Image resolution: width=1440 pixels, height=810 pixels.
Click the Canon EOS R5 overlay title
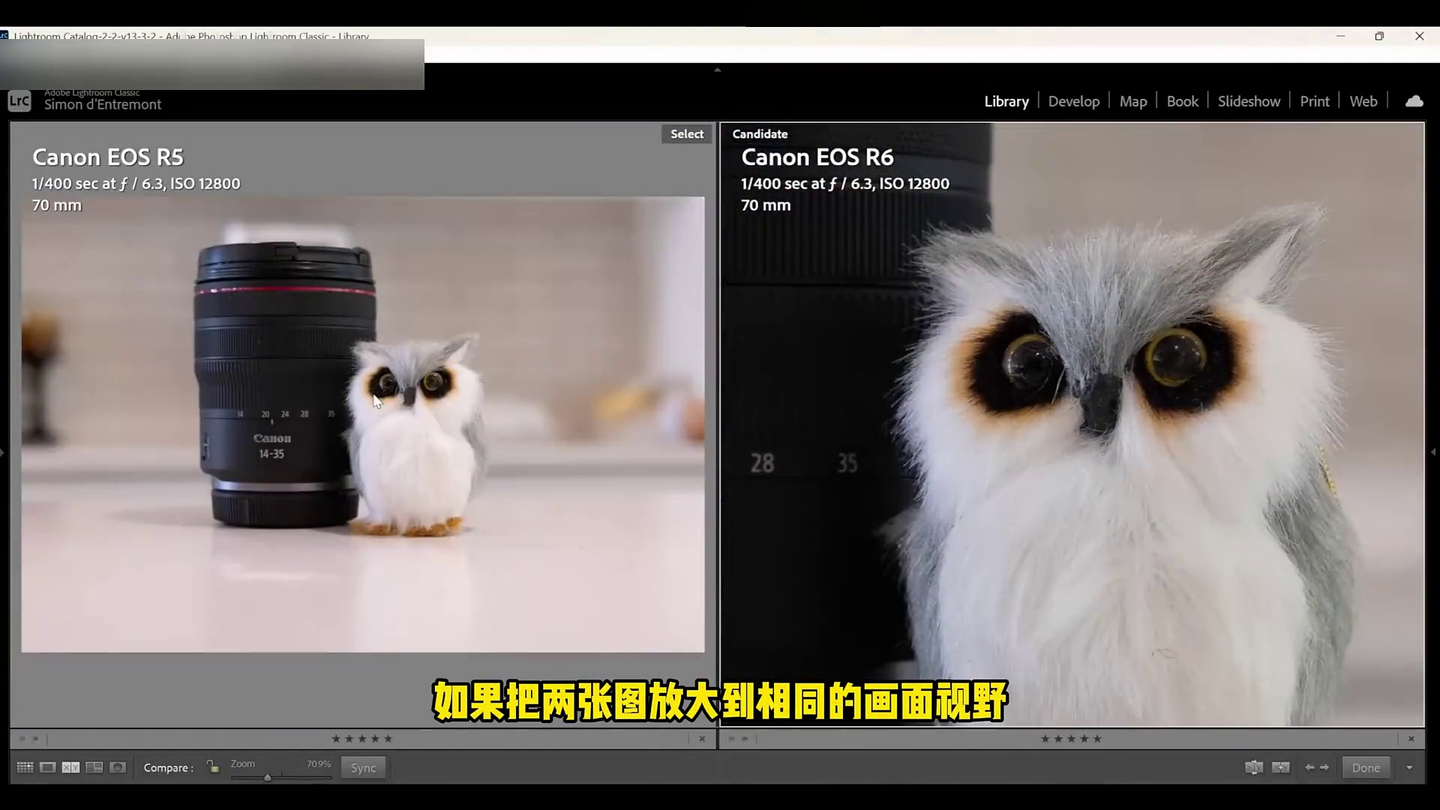coord(108,157)
